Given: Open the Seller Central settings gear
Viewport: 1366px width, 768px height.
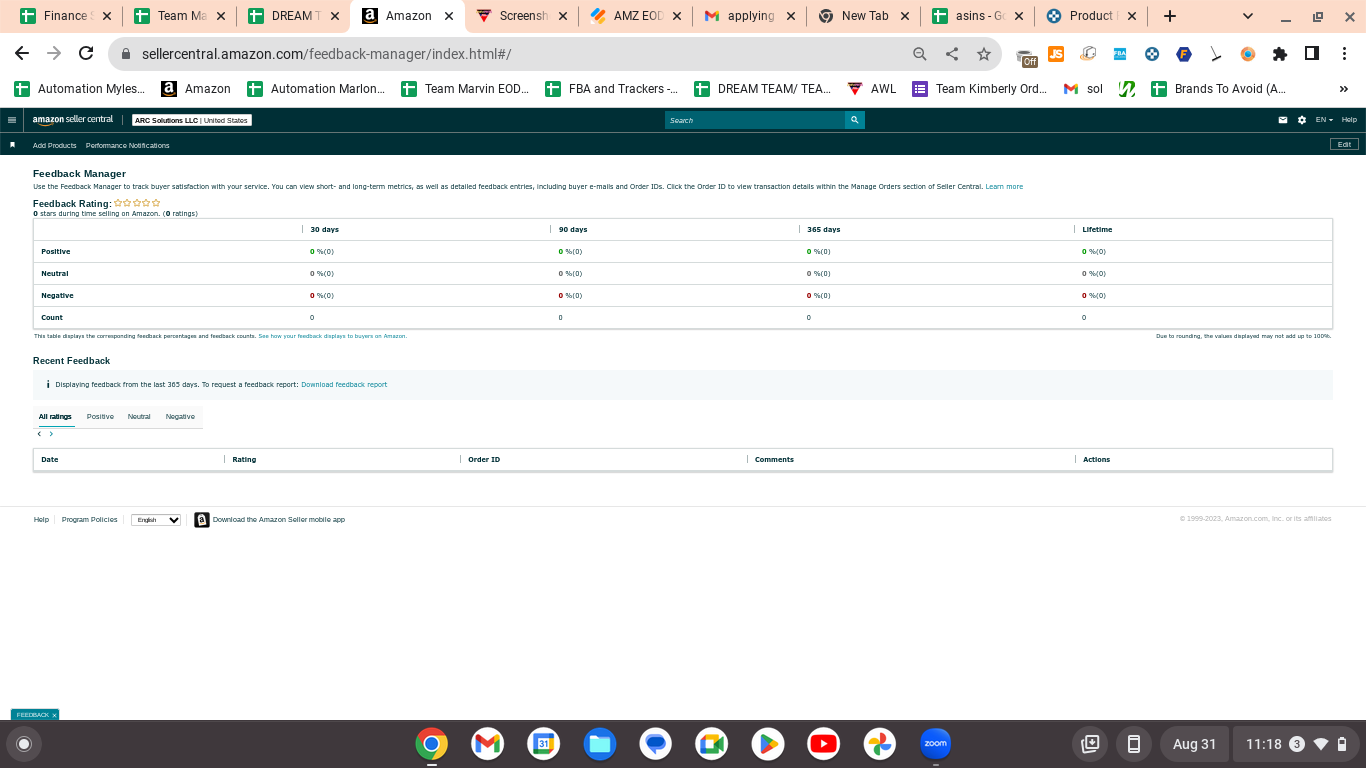Looking at the screenshot, I should pyautogui.click(x=1302, y=120).
